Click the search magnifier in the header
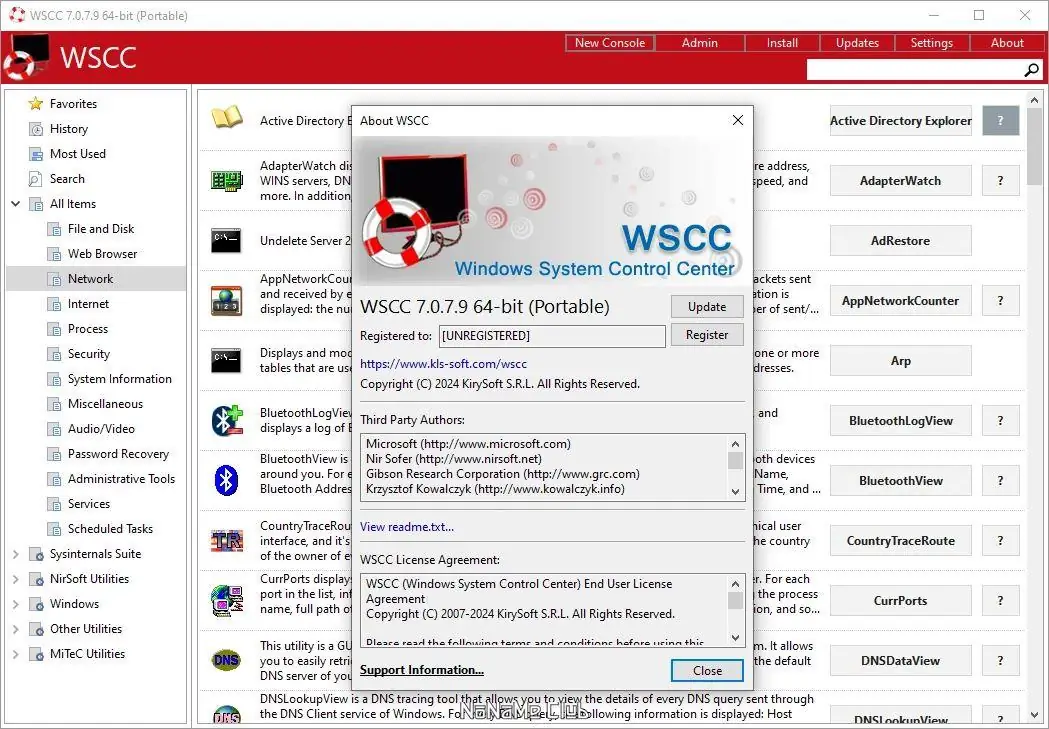 pos(1032,70)
